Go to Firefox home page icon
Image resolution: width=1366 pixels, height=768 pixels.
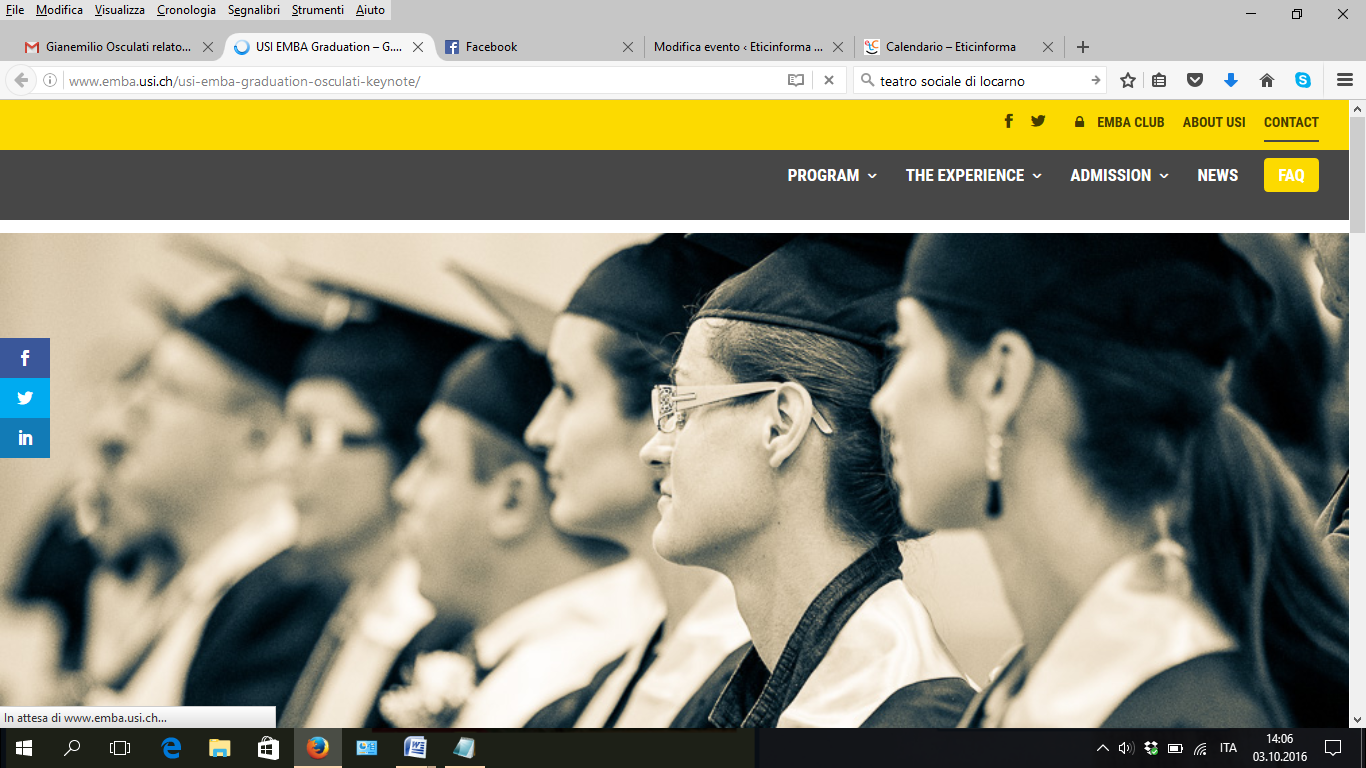(x=1267, y=81)
